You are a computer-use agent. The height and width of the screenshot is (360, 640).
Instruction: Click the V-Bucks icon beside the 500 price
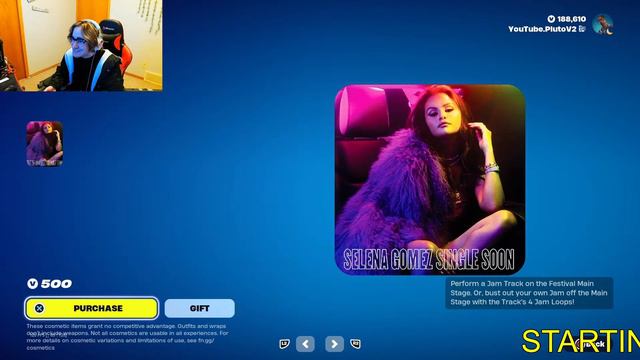[x=33, y=284]
